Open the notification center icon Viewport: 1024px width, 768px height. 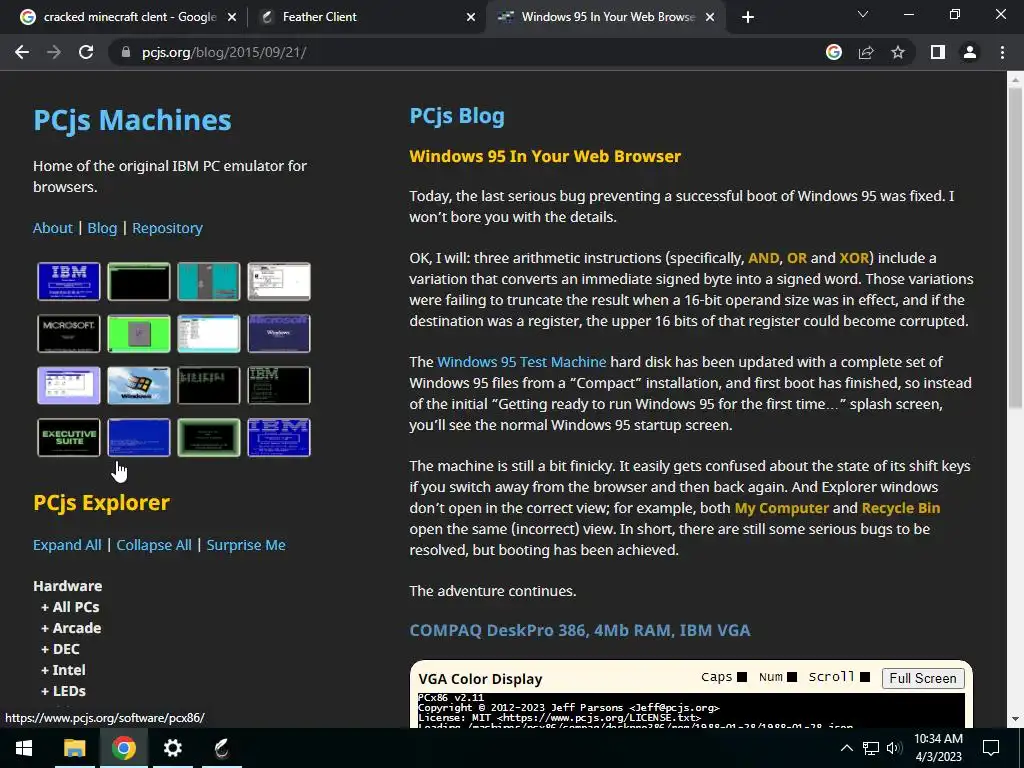coord(991,748)
